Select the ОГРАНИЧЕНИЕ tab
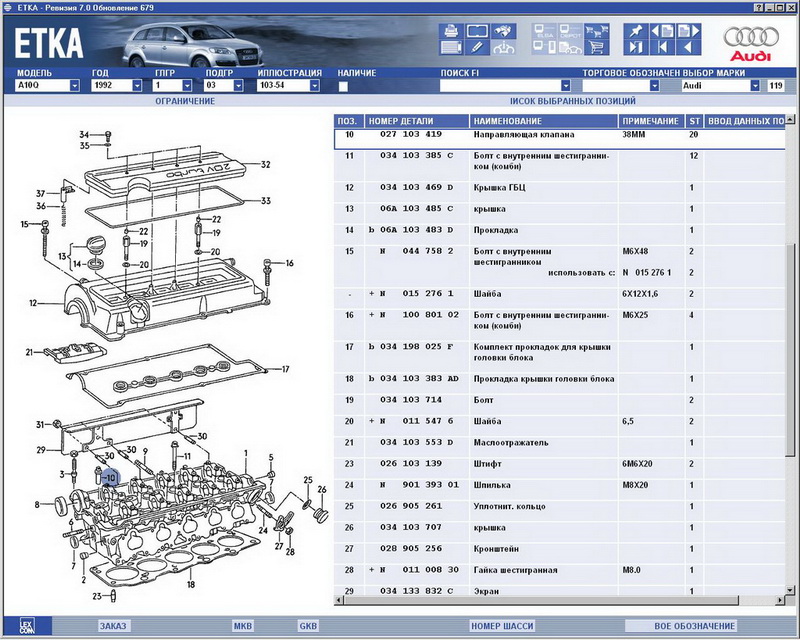The image size is (800, 640). tap(185, 101)
